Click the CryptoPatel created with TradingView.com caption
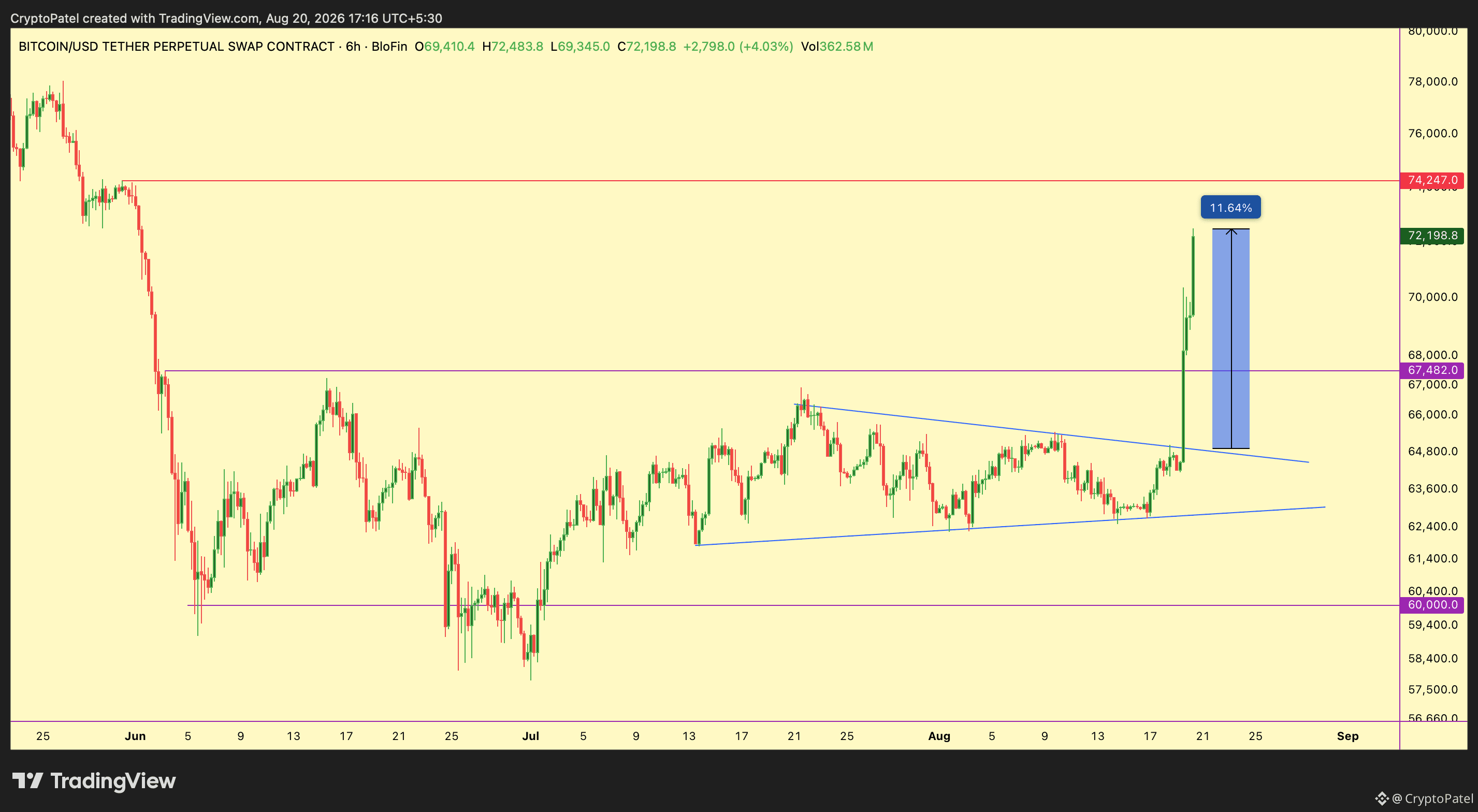 226,18
